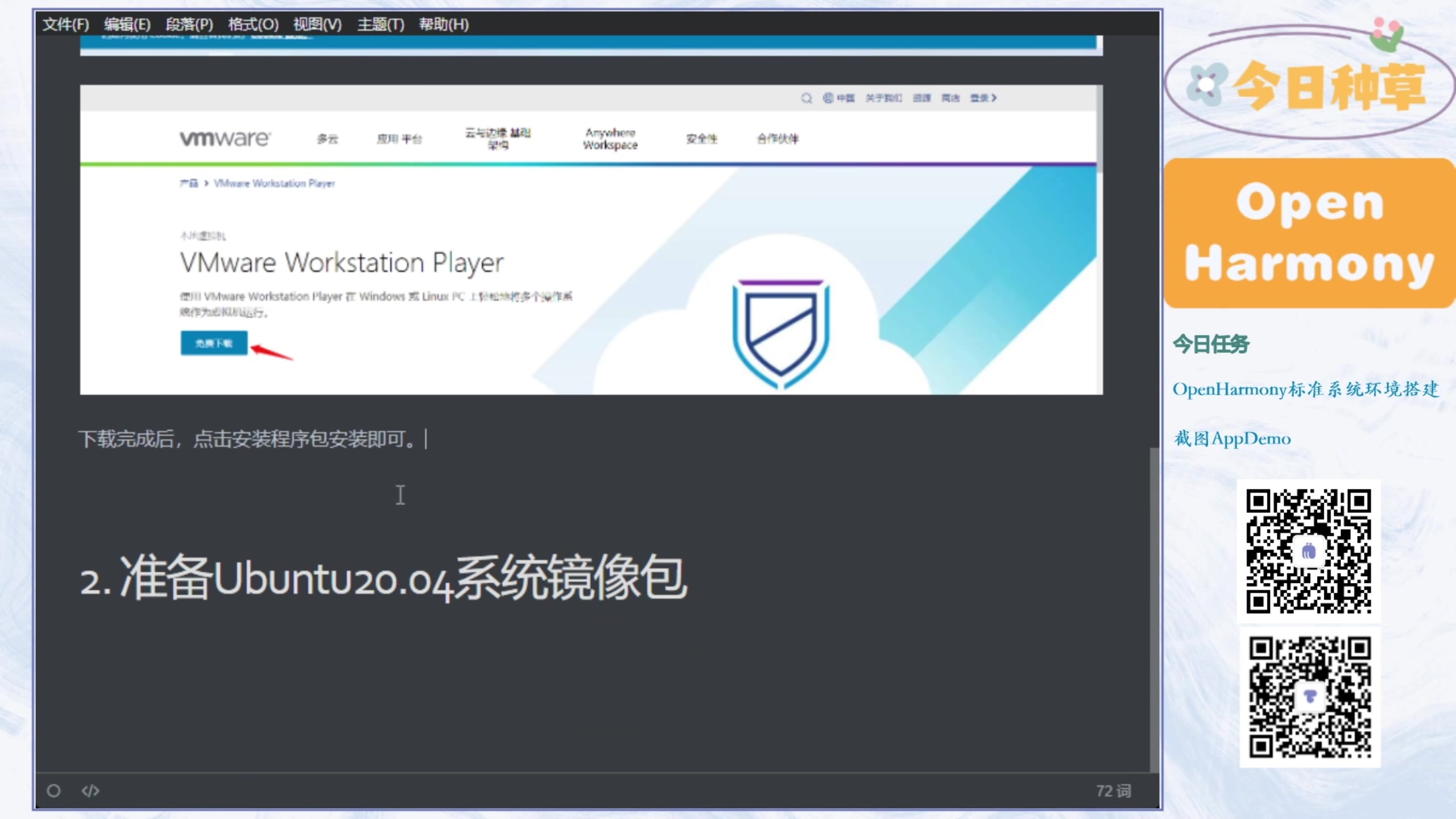Toggle source code mode with the </> icon
Viewport: 1456px width, 819px height.
click(x=90, y=791)
